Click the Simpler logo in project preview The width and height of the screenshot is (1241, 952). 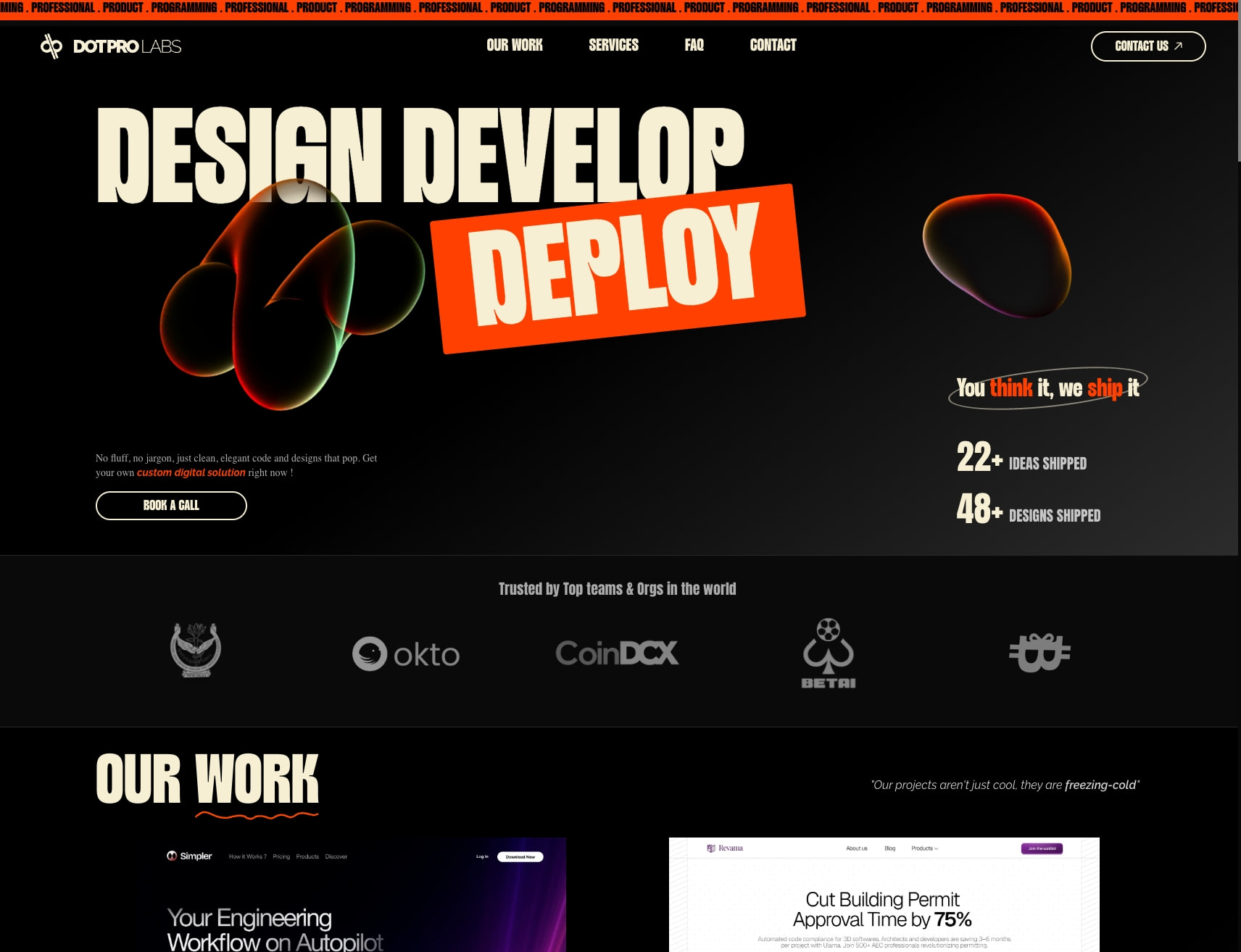pos(189,856)
